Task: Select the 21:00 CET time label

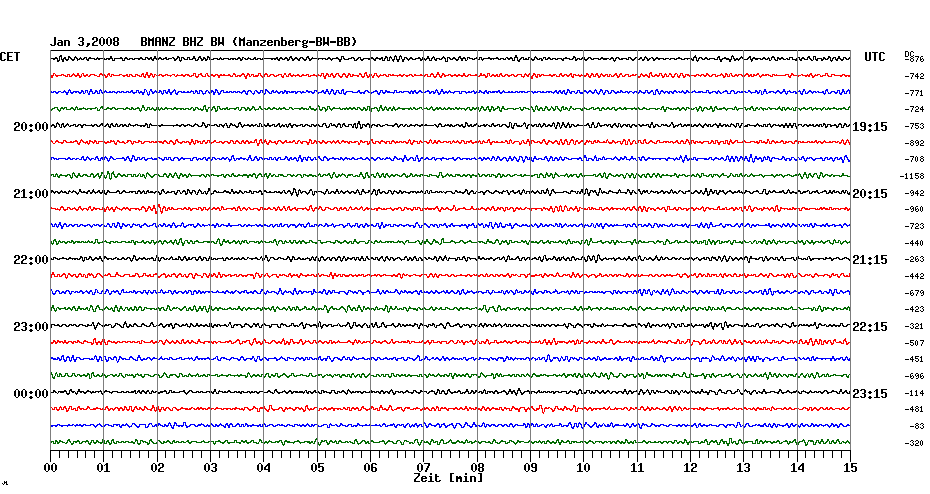Action: (31, 194)
